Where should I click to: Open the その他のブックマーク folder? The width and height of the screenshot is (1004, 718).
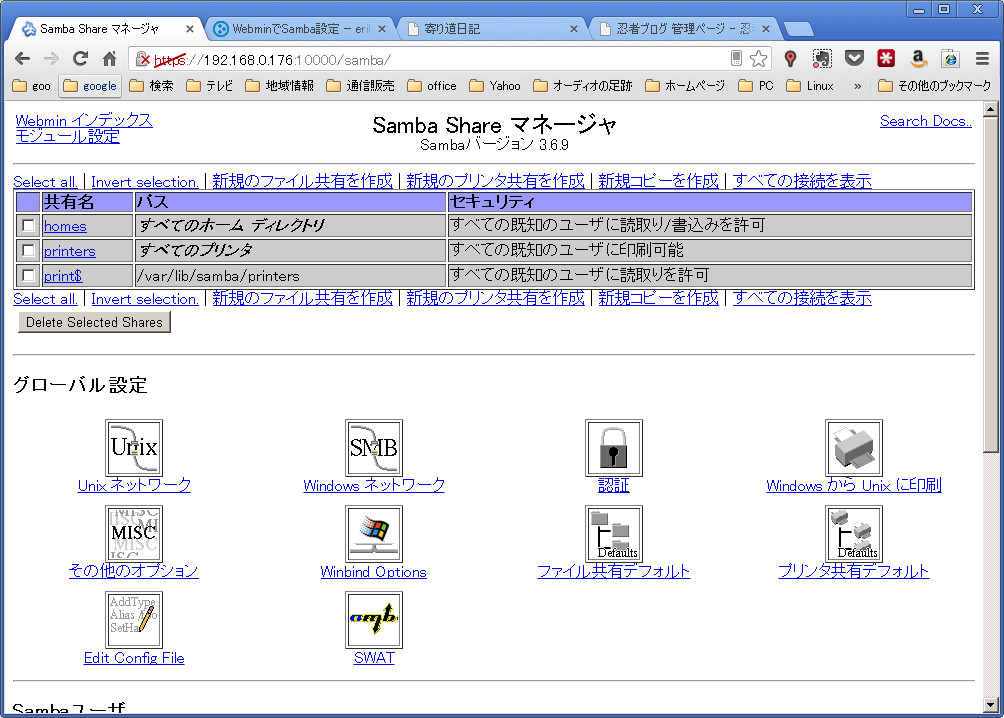[x=935, y=86]
